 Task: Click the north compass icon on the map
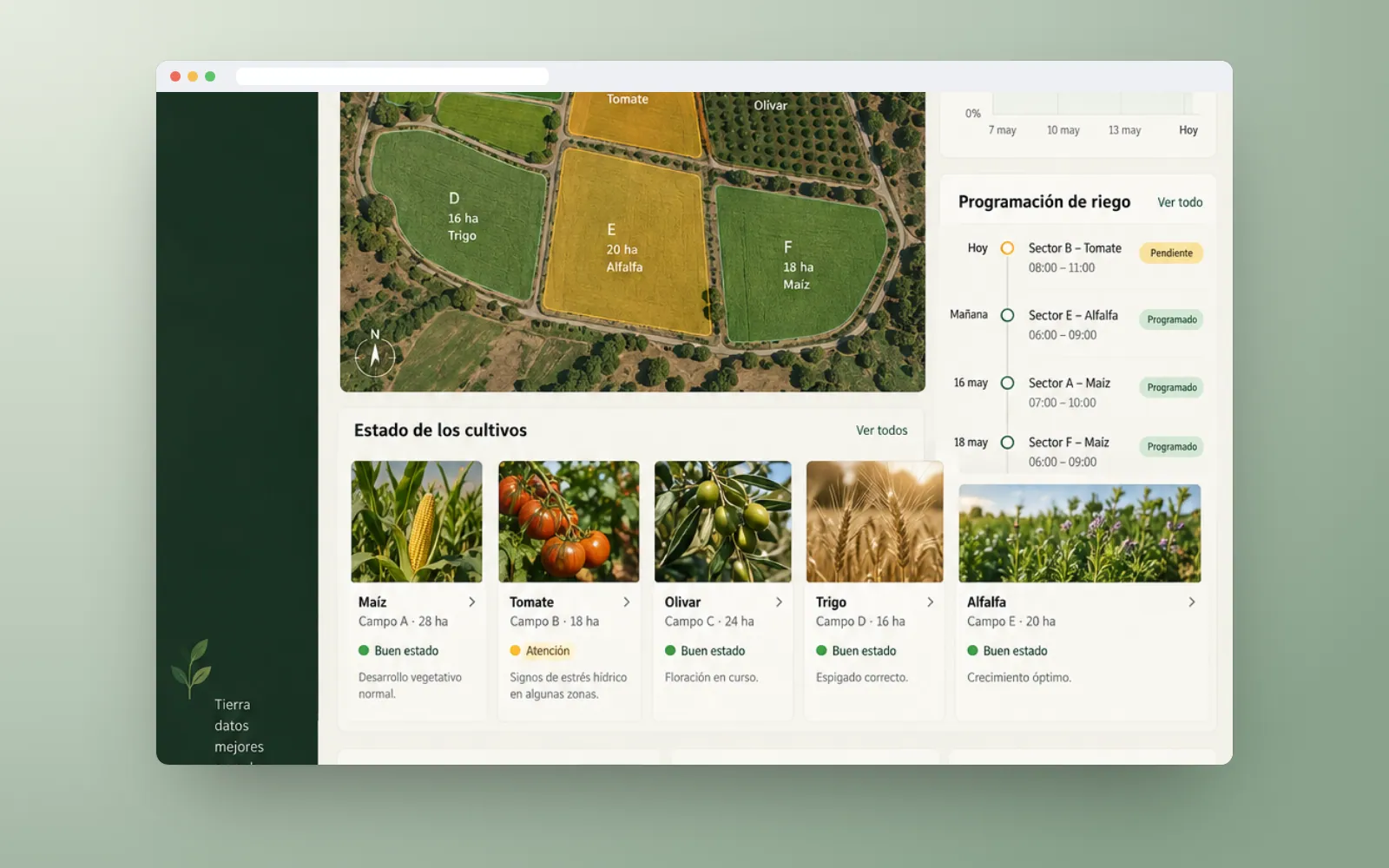[375, 355]
